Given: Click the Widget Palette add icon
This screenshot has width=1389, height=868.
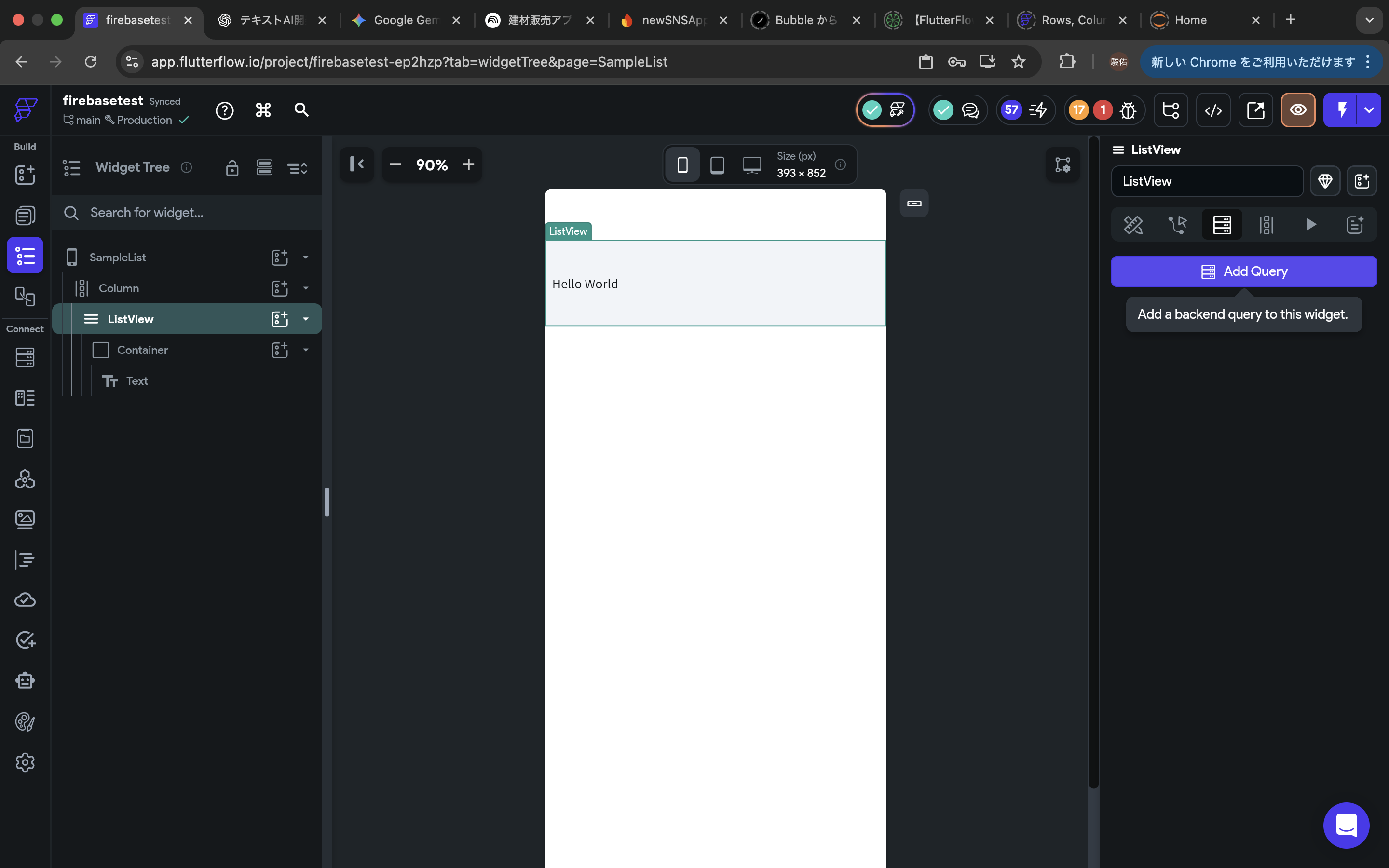Looking at the screenshot, I should point(25,175).
